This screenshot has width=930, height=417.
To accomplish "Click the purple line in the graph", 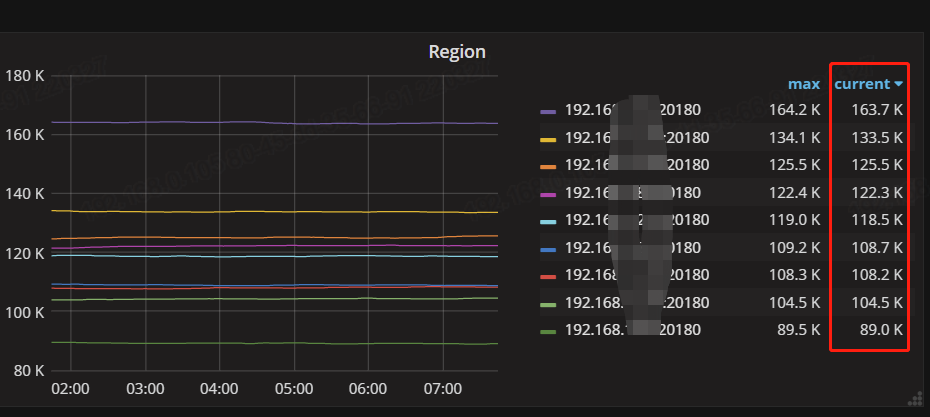I will point(273,123).
